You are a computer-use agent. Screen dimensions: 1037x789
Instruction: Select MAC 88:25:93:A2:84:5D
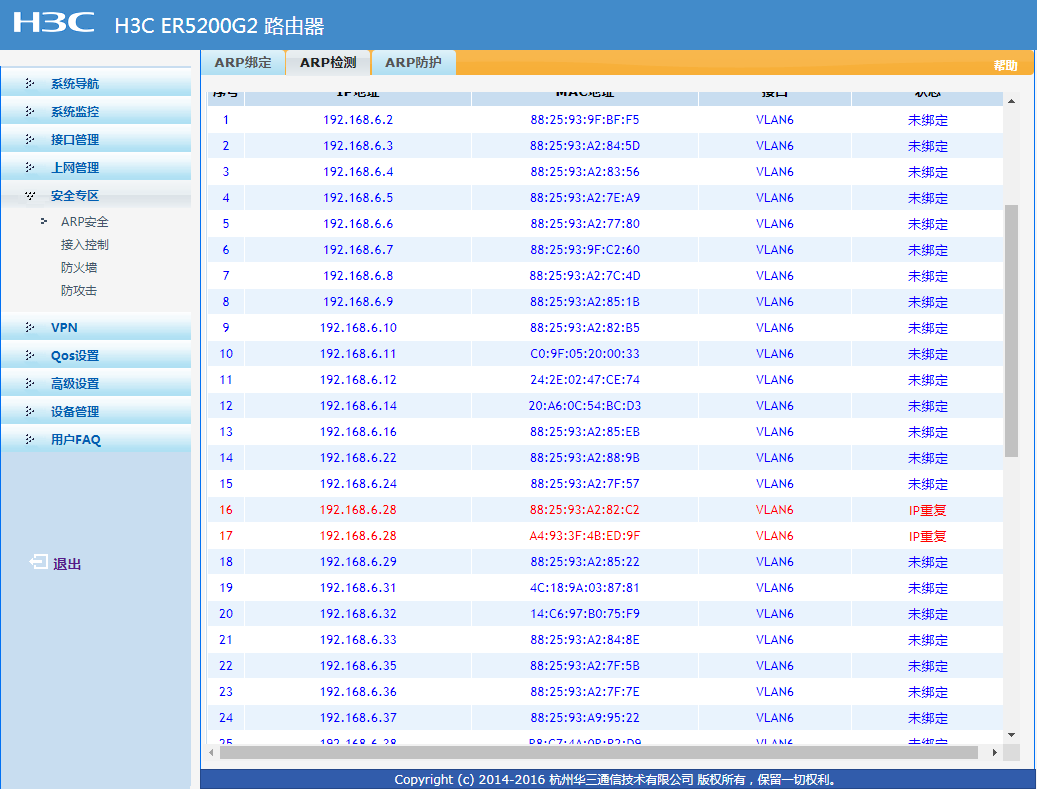point(585,145)
